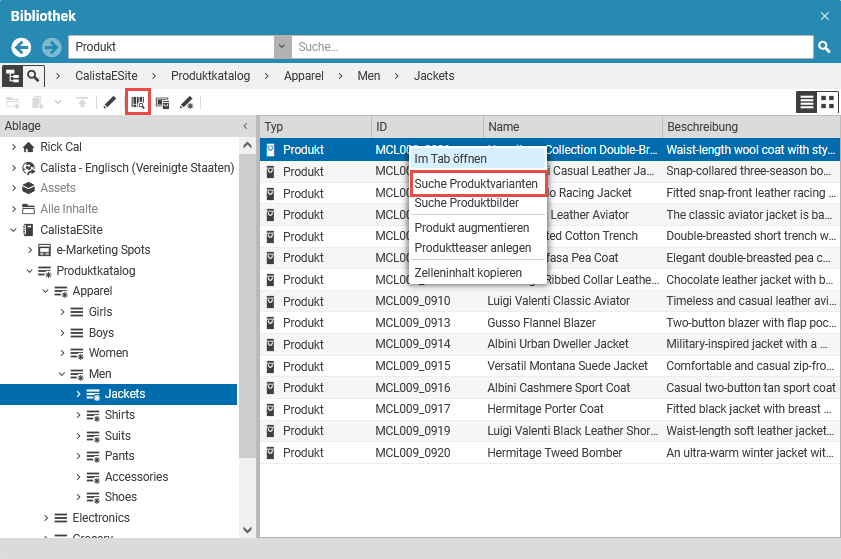Click the product variants search barcode icon
The image size is (841, 559).
[x=138, y=102]
